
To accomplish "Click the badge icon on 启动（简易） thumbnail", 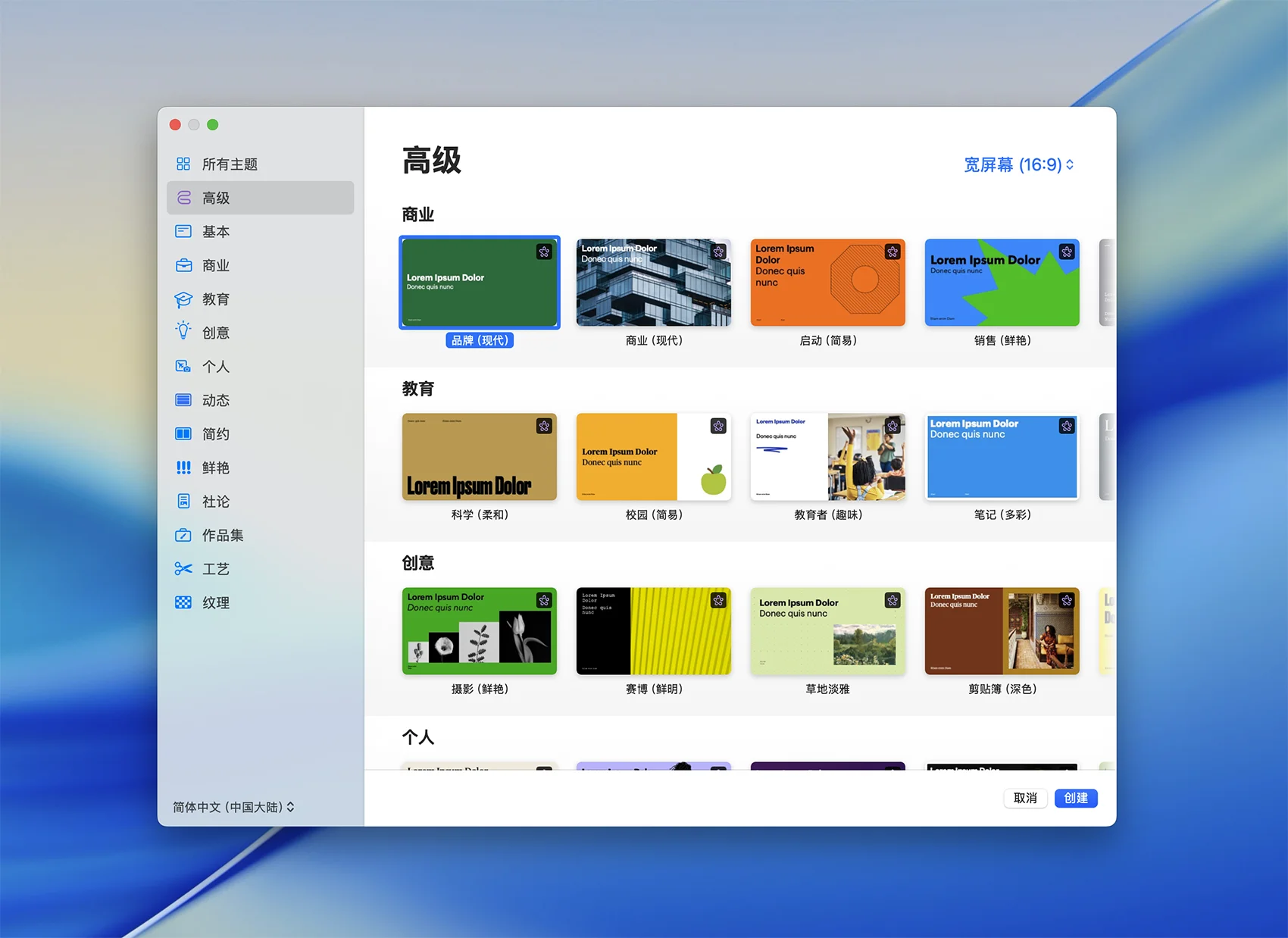I will (x=893, y=252).
